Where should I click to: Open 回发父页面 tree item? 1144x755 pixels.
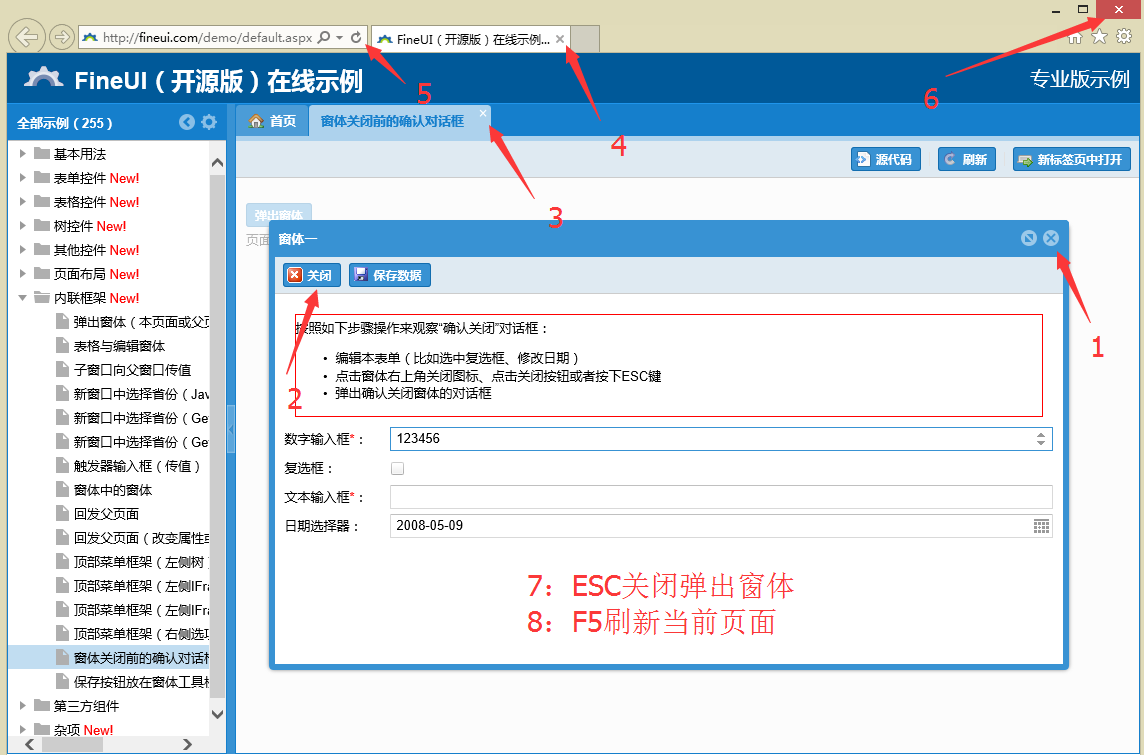[x=106, y=514]
